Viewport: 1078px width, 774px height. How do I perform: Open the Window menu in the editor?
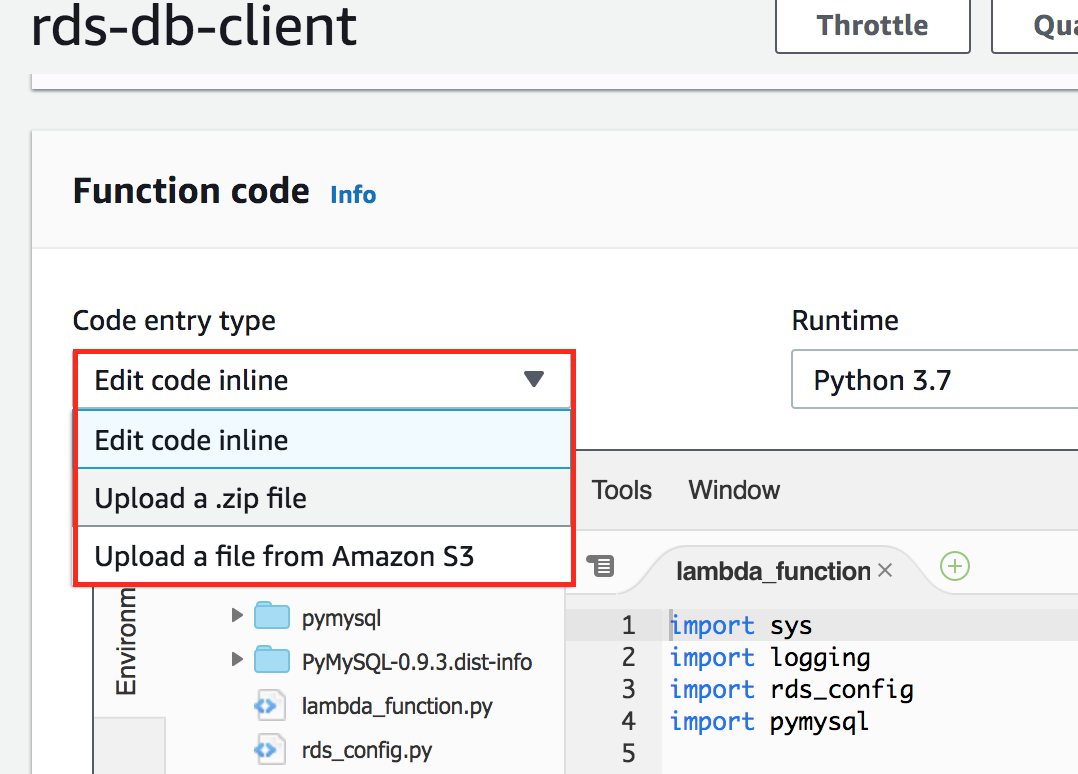(x=734, y=490)
